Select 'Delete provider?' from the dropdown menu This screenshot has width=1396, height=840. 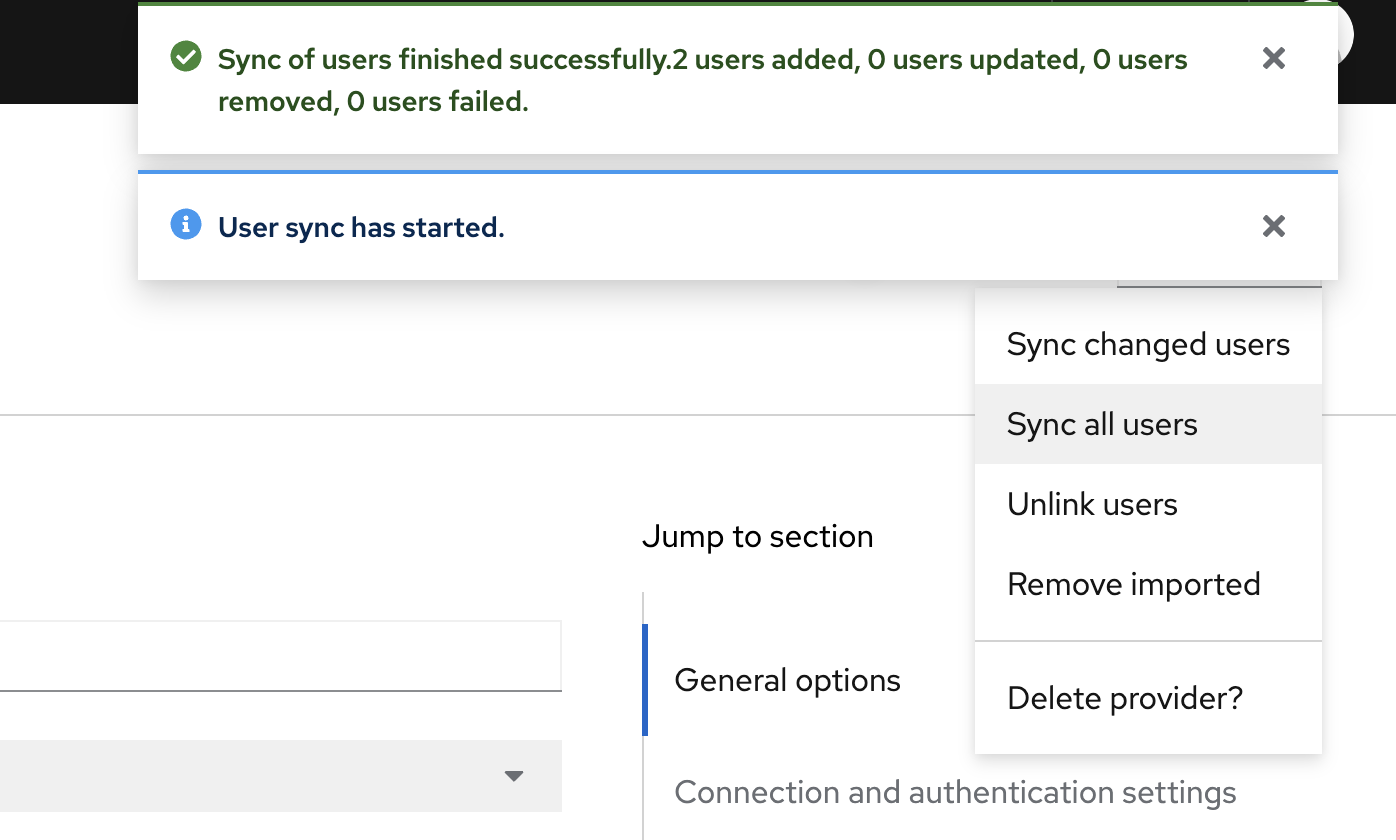point(1125,698)
